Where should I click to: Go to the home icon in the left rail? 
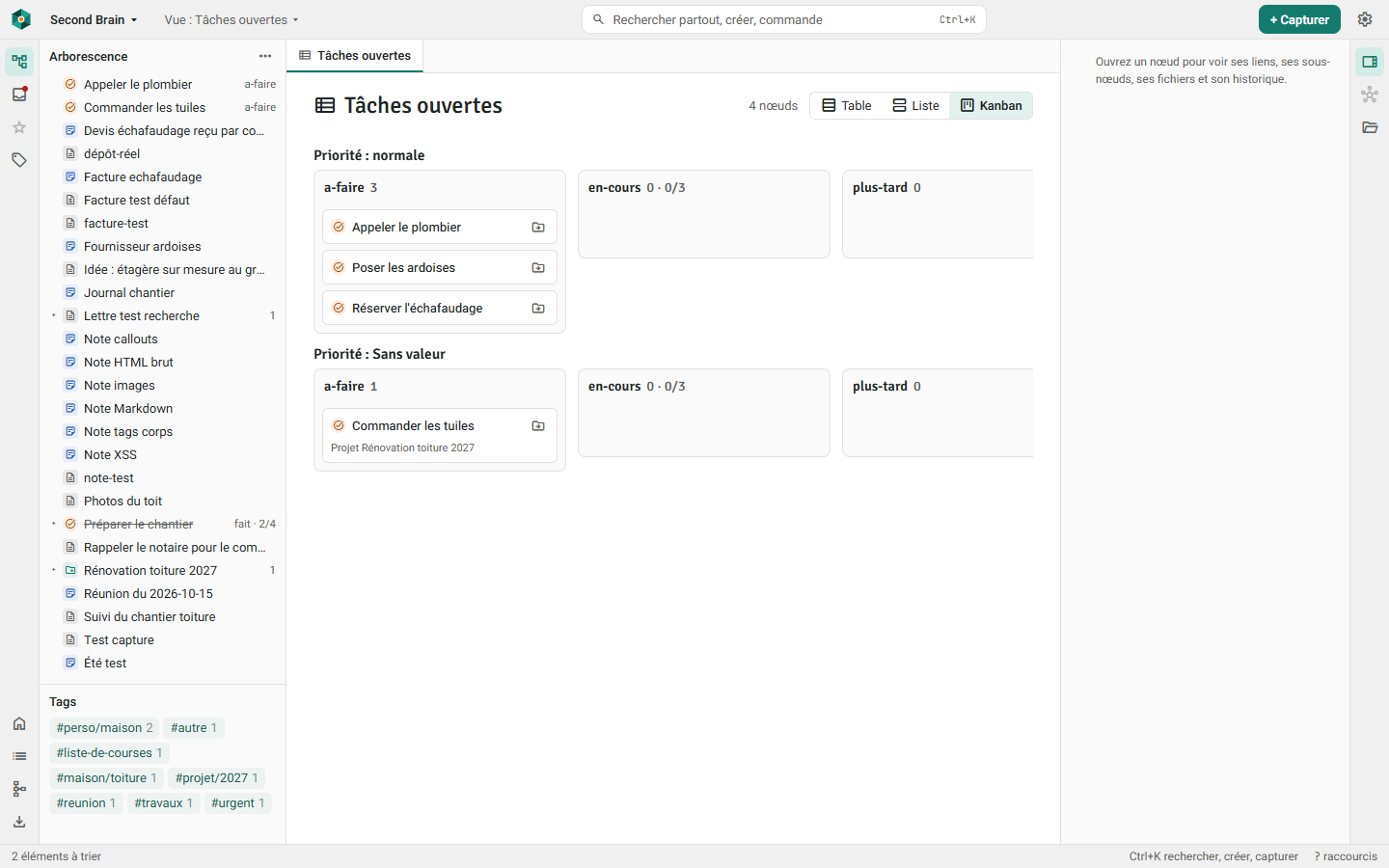19,723
